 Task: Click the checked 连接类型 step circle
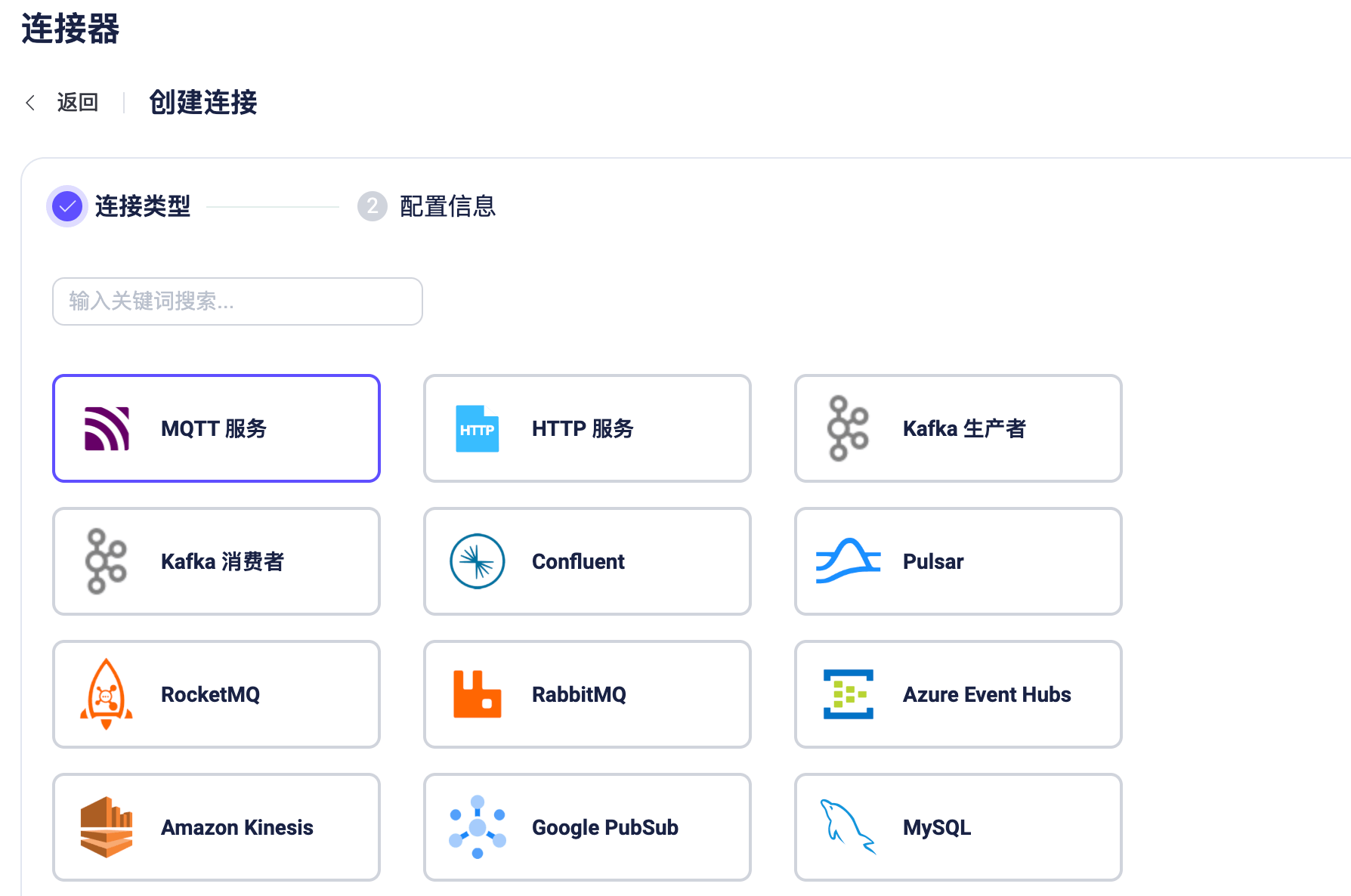(67, 206)
